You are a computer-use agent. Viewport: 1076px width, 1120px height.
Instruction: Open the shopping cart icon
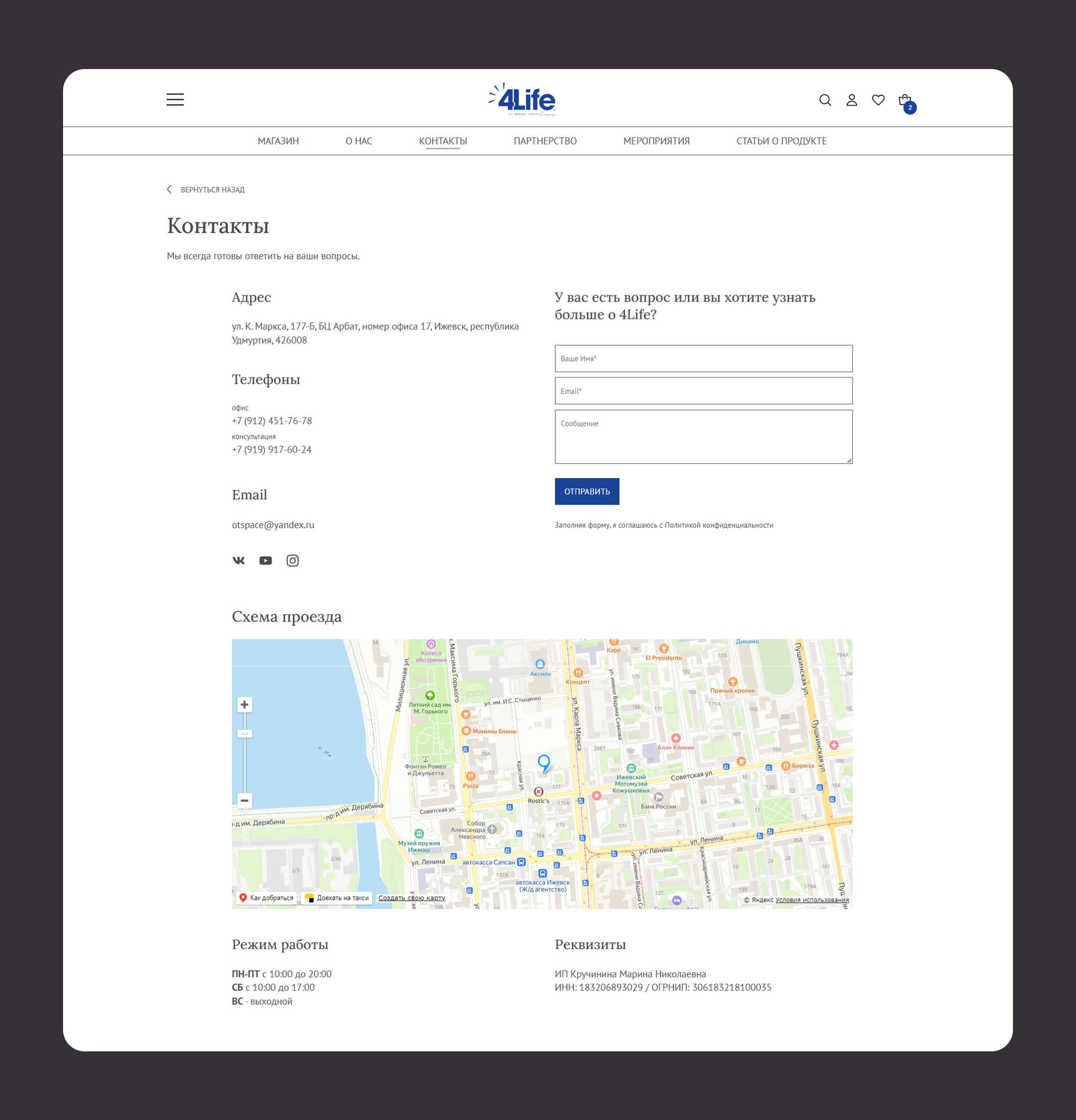click(x=905, y=101)
